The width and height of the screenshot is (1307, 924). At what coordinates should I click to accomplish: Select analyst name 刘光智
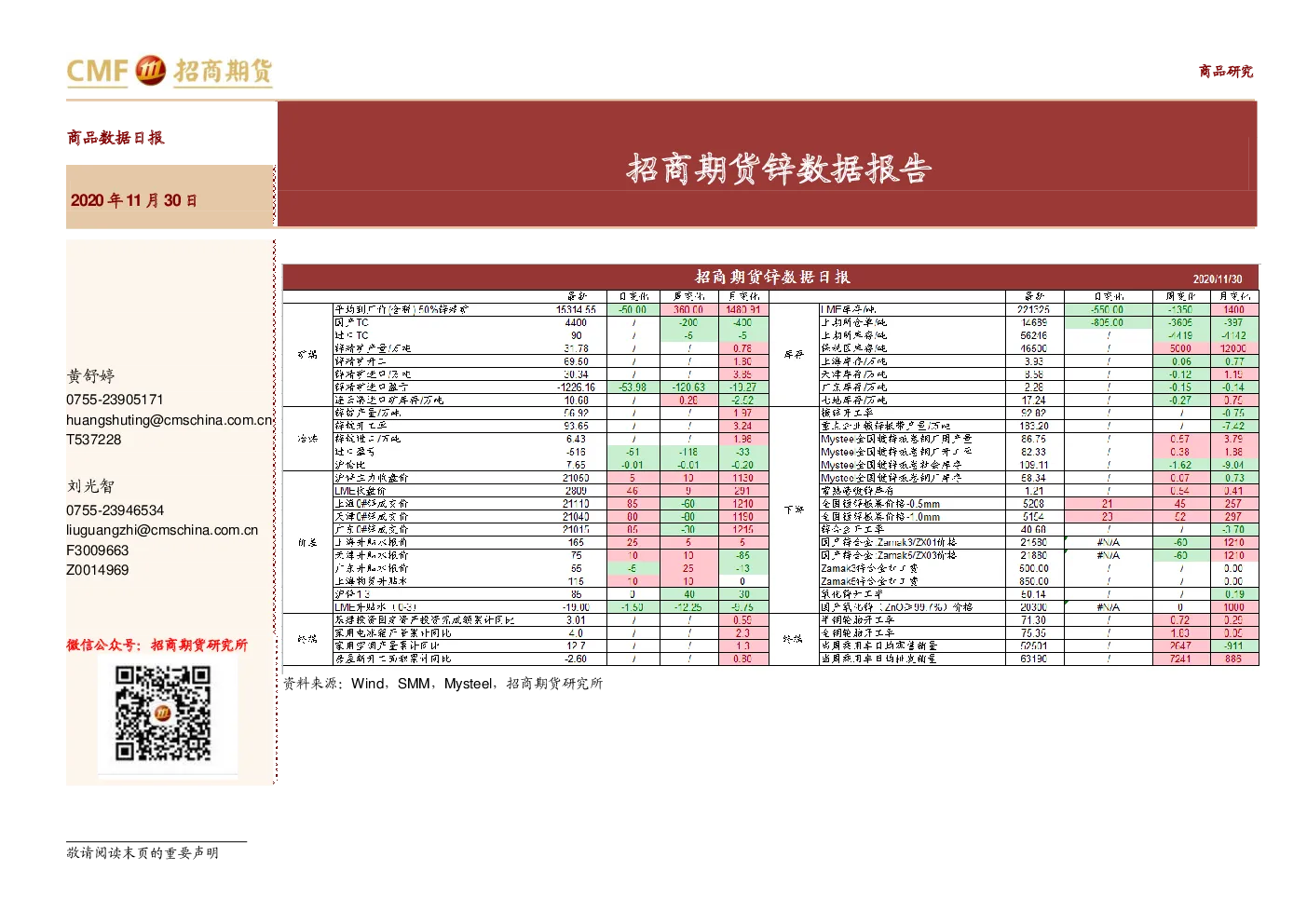click(90, 486)
